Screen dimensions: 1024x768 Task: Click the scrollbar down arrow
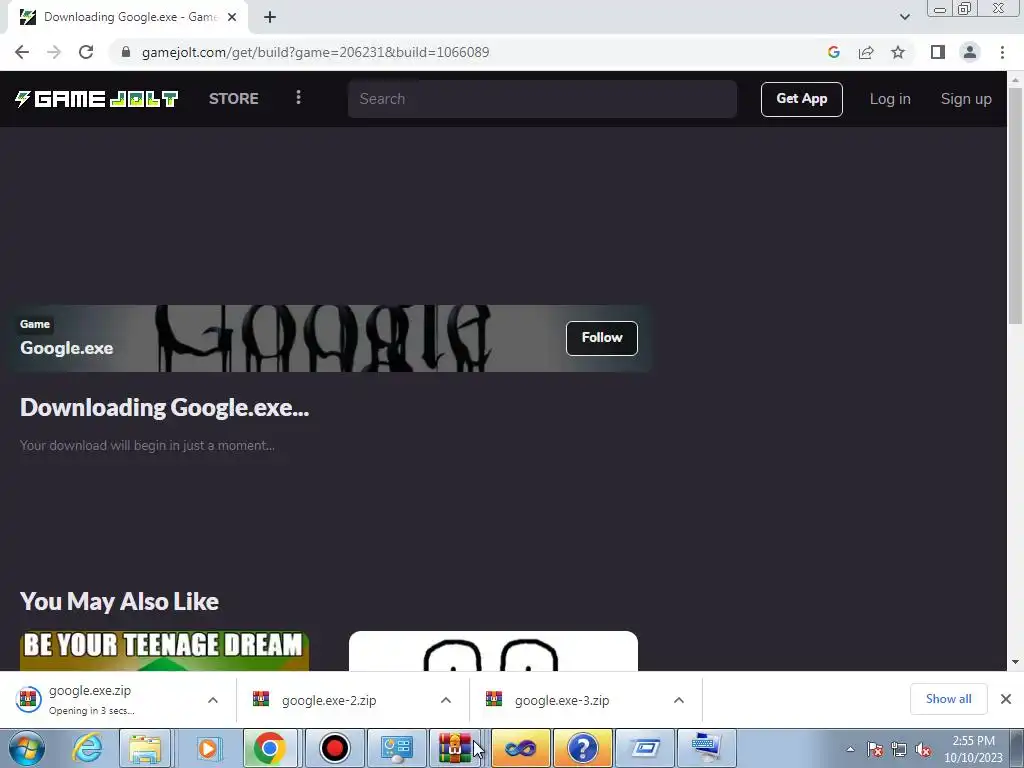pos(1015,662)
